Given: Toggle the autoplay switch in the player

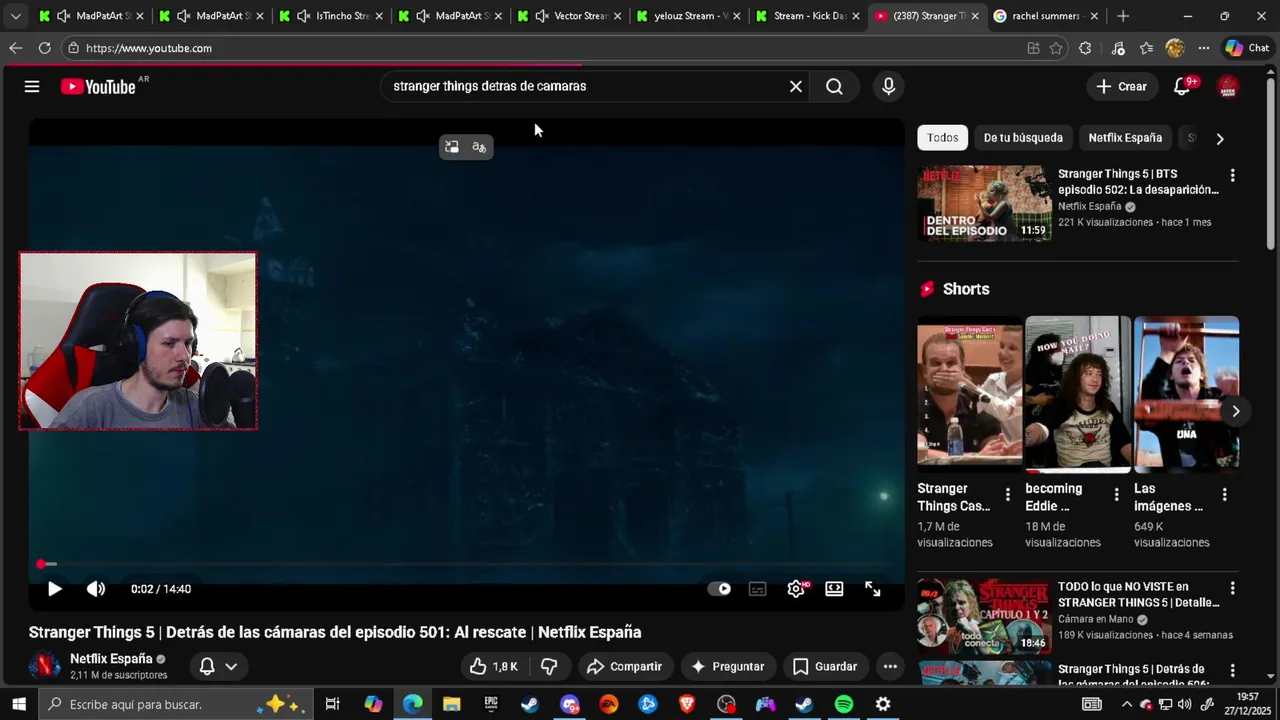Looking at the screenshot, I should (x=719, y=589).
